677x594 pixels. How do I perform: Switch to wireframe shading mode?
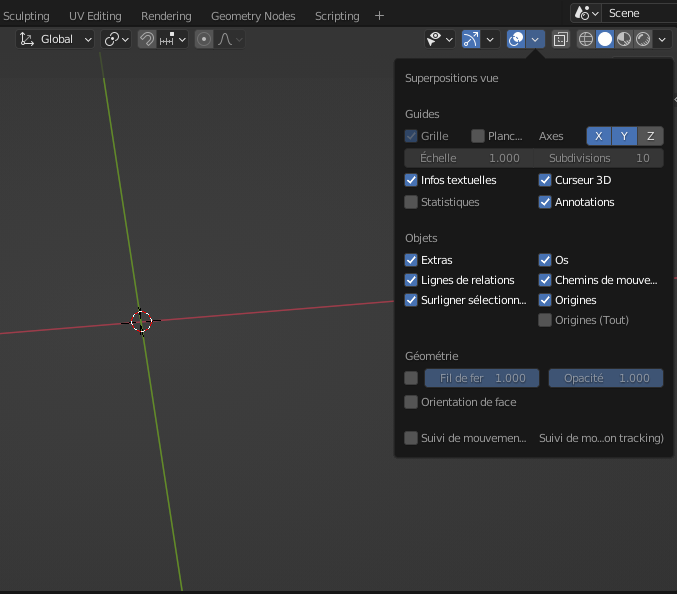(586, 39)
